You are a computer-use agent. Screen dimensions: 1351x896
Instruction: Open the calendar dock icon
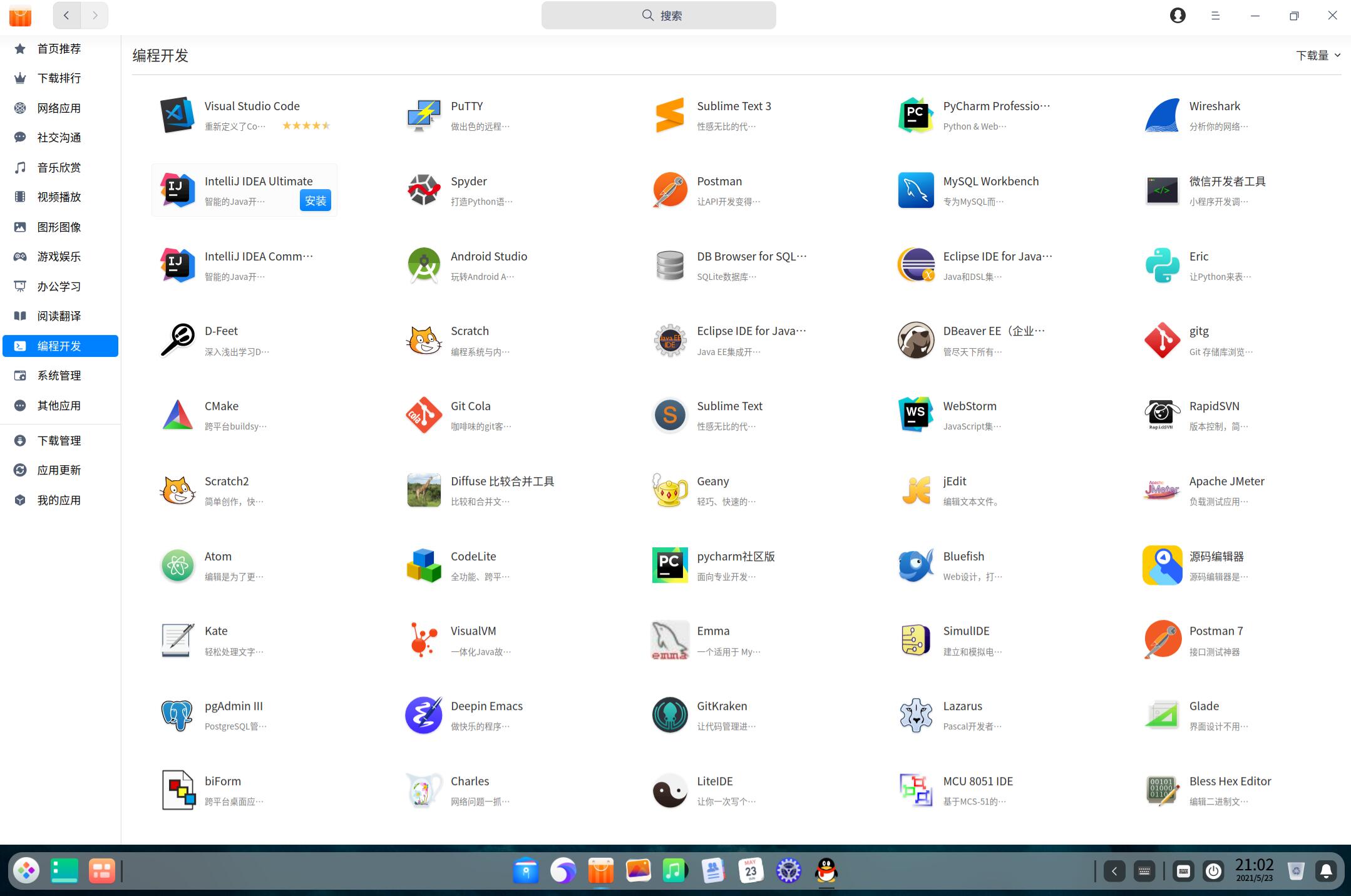pos(751,870)
